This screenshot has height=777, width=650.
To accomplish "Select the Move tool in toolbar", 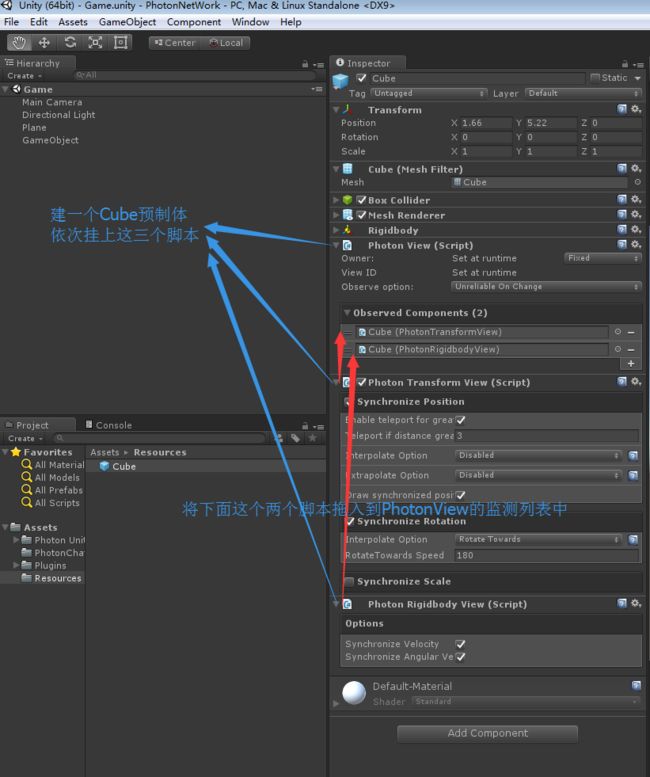I will pyautogui.click(x=44, y=43).
